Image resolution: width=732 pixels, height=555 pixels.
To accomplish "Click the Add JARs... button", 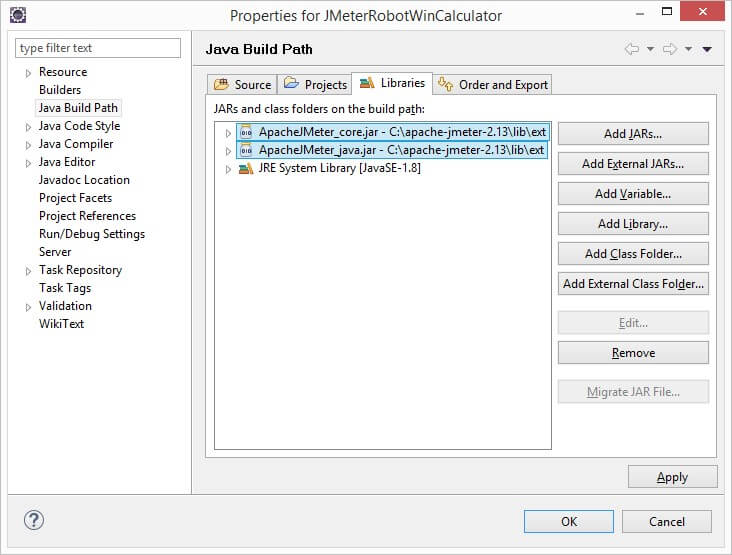I will (633, 134).
